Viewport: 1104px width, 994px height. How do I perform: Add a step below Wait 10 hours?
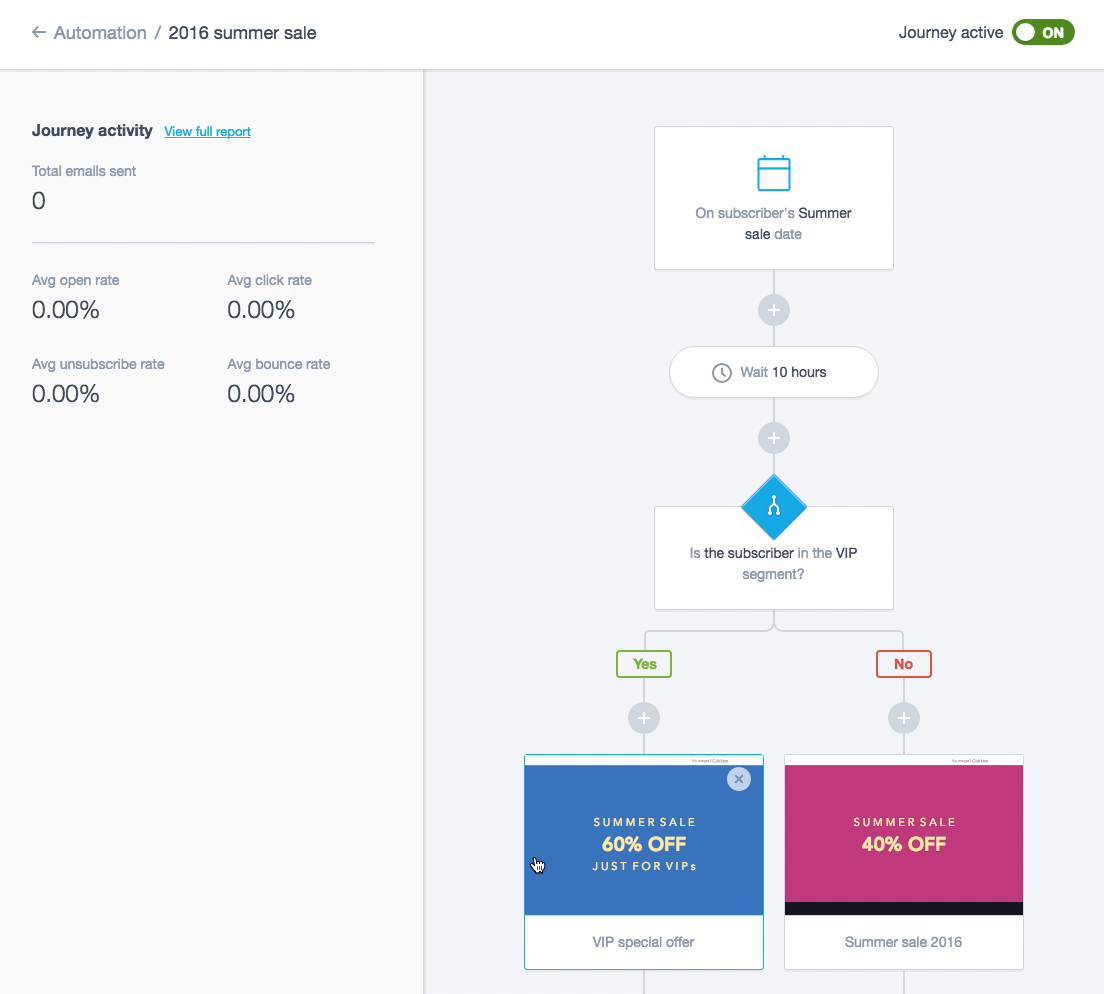773,438
